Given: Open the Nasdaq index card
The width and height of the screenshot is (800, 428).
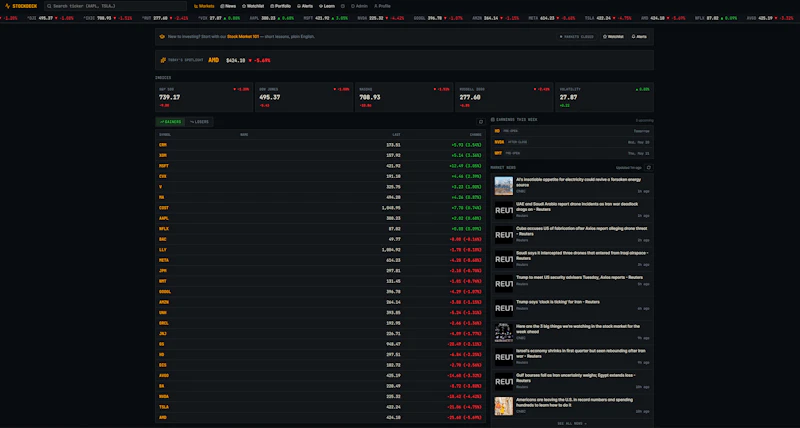Looking at the screenshot, I should (404, 97).
